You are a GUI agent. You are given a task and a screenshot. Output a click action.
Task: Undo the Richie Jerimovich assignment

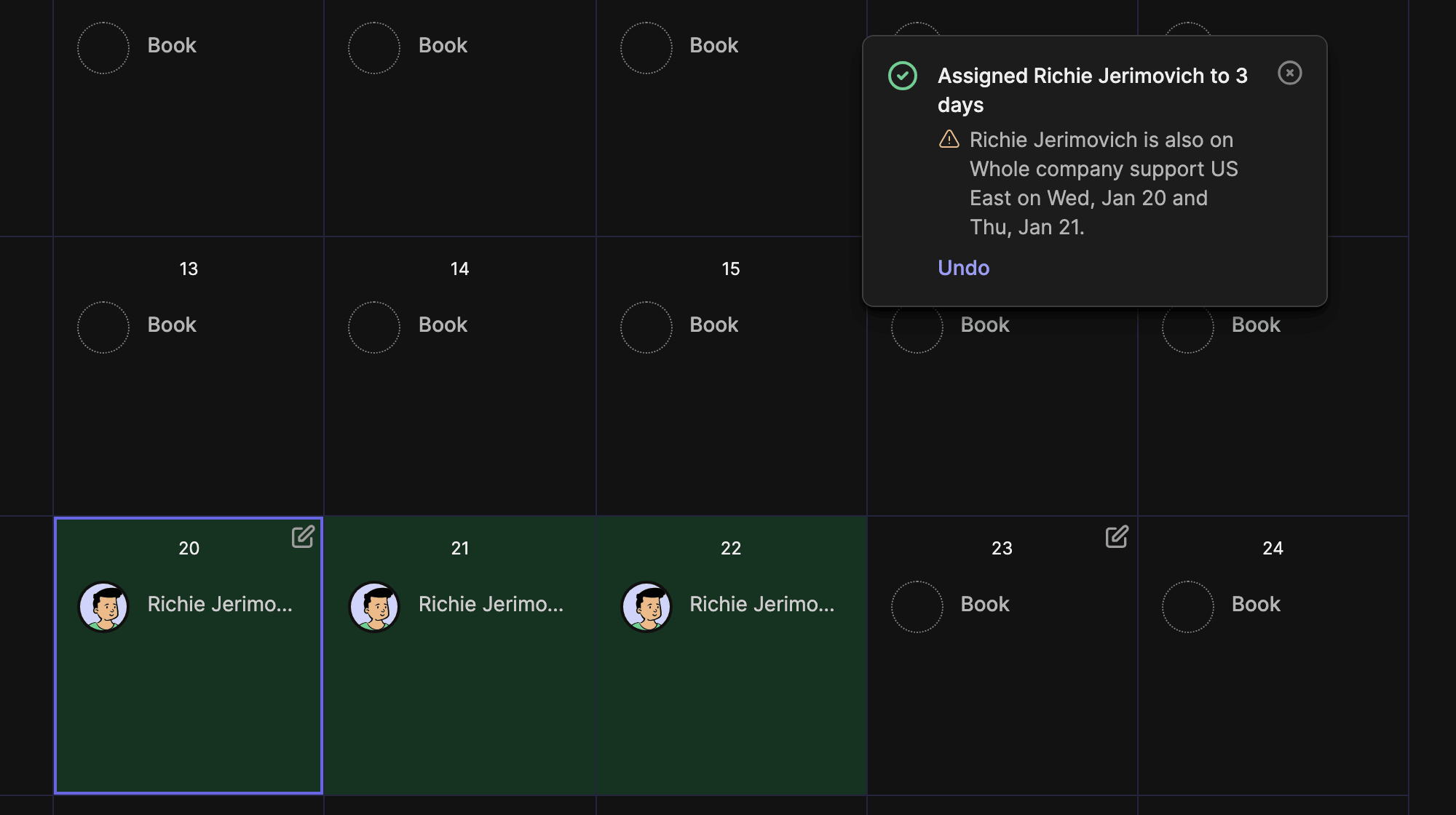pyautogui.click(x=963, y=268)
